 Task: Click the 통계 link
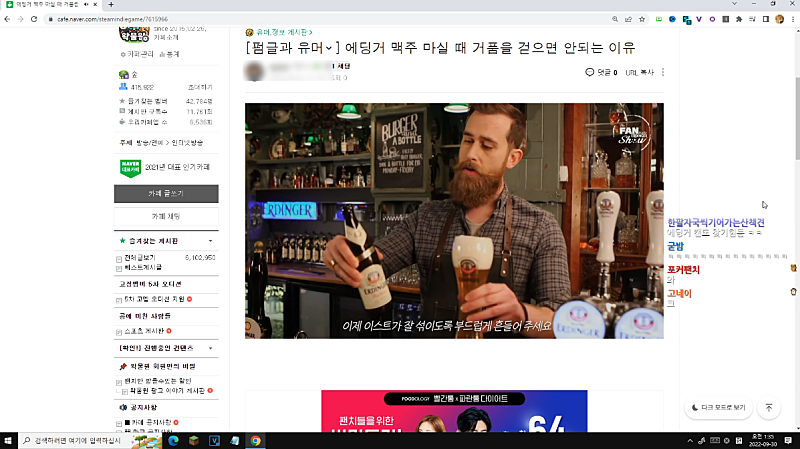[169, 54]
